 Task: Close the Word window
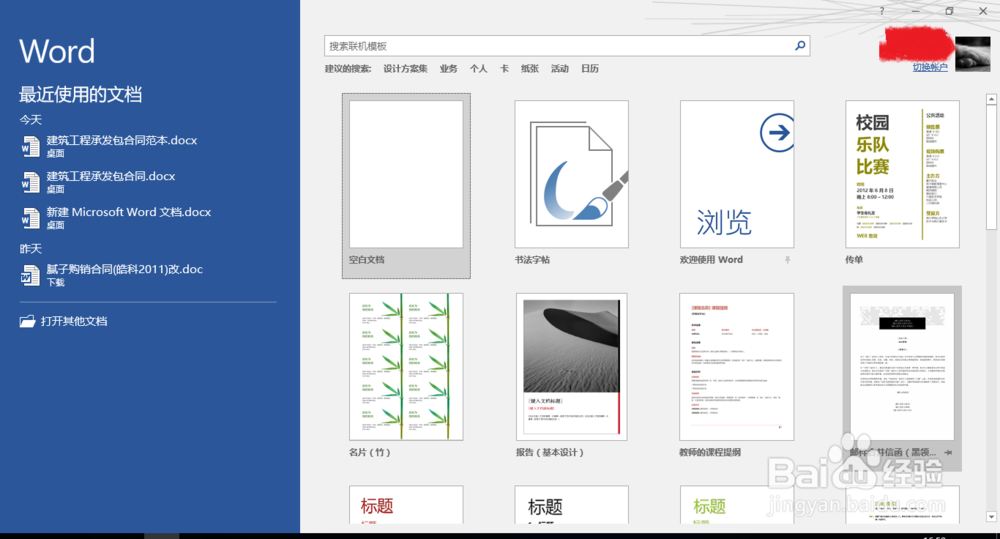click(983, 11)
